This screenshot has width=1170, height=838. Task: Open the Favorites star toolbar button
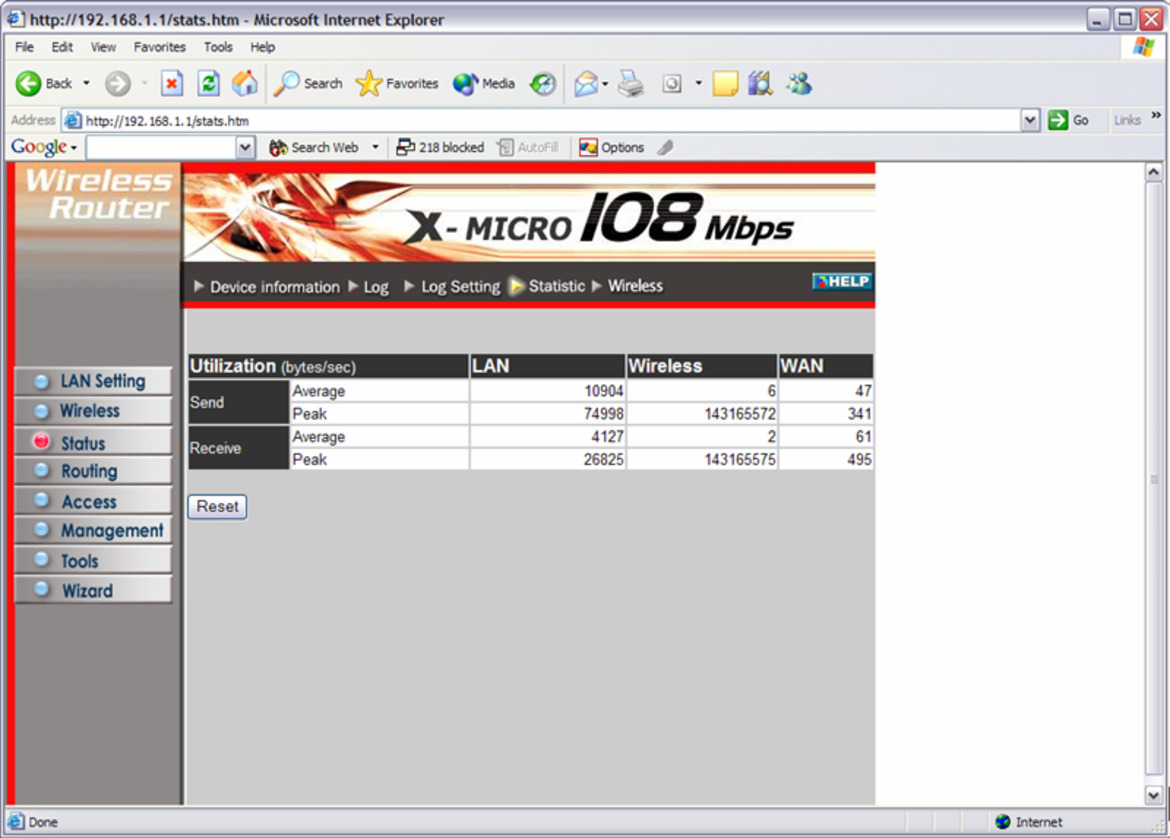(x=397, y=84)
